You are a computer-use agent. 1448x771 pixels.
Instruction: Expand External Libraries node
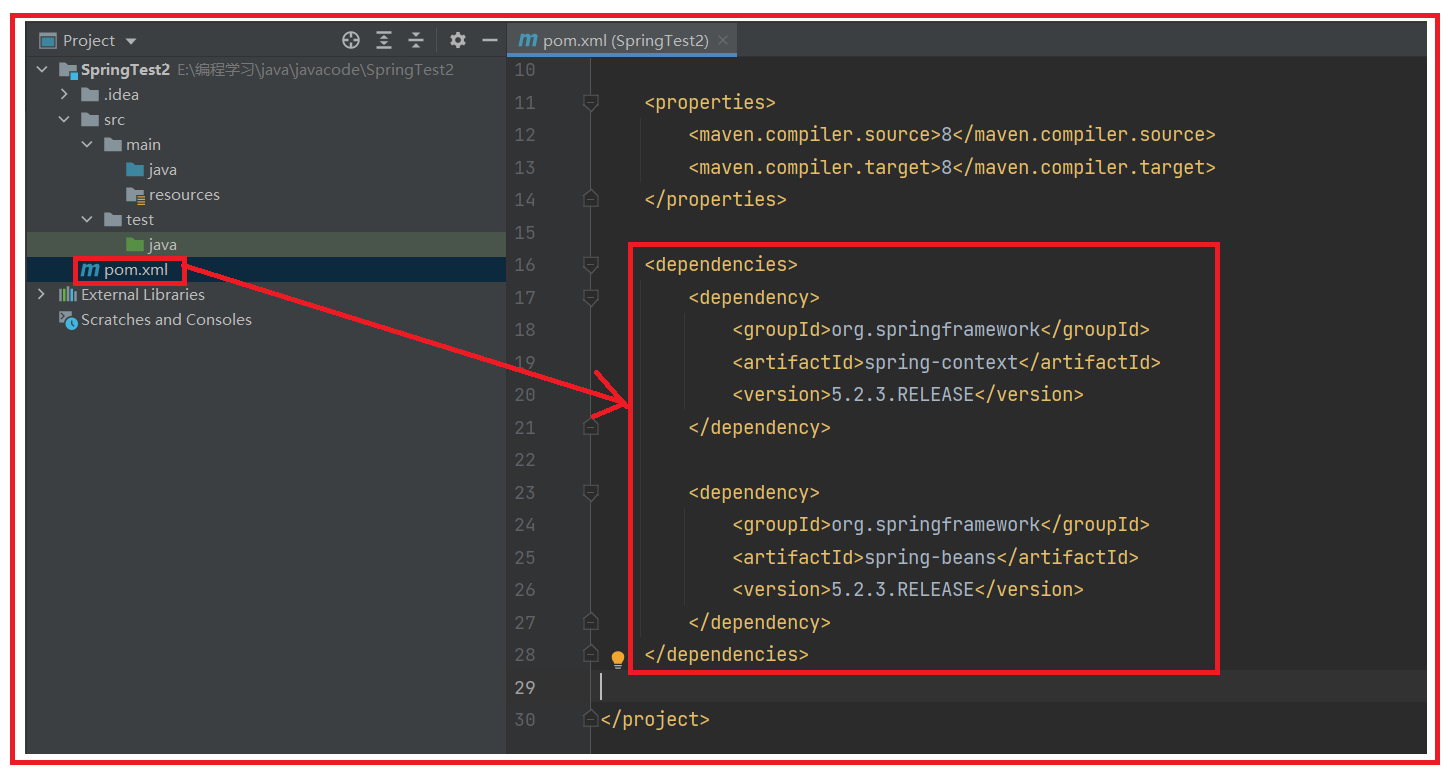pos(41,294)
